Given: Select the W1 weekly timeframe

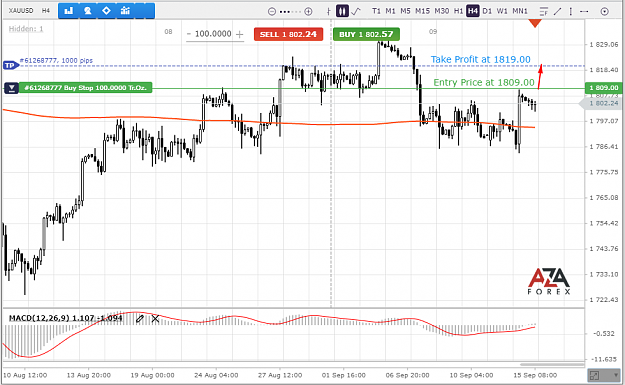Looking at the screenshot, I should 502,11.
